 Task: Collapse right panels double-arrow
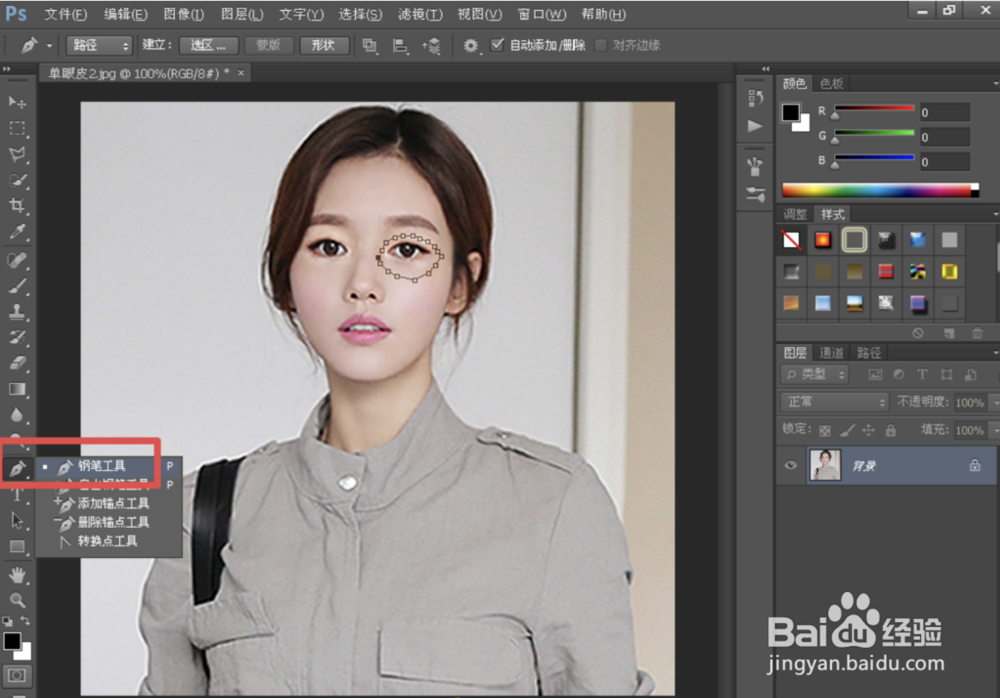(765, 68)
